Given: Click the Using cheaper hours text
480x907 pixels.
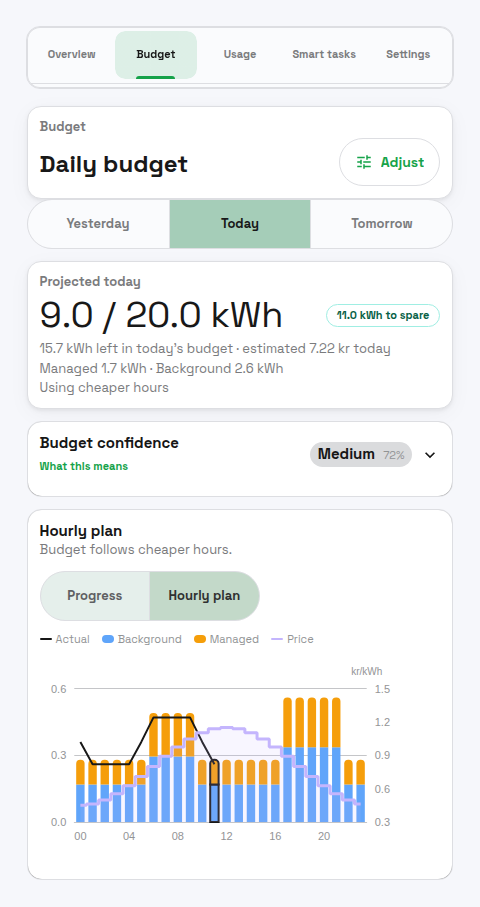Looking at the screenshot, I should [104, 388].
